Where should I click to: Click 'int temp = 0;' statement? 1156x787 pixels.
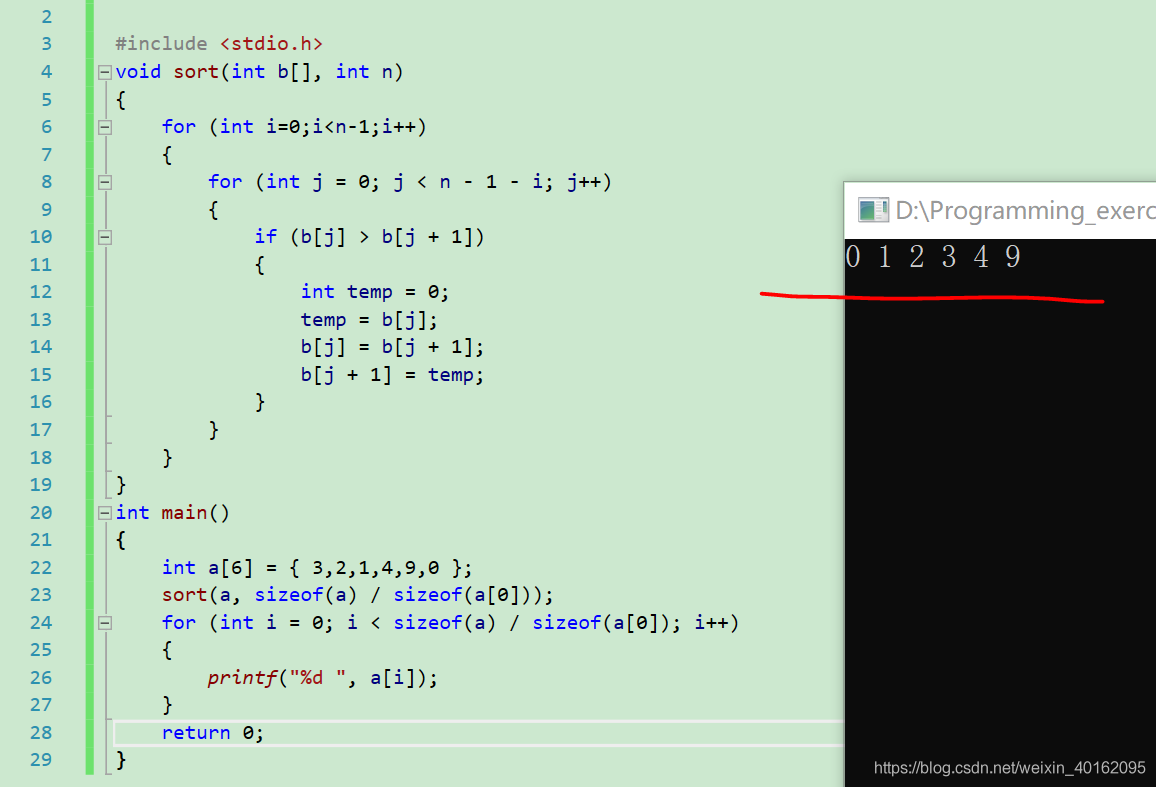click(375, 292)
